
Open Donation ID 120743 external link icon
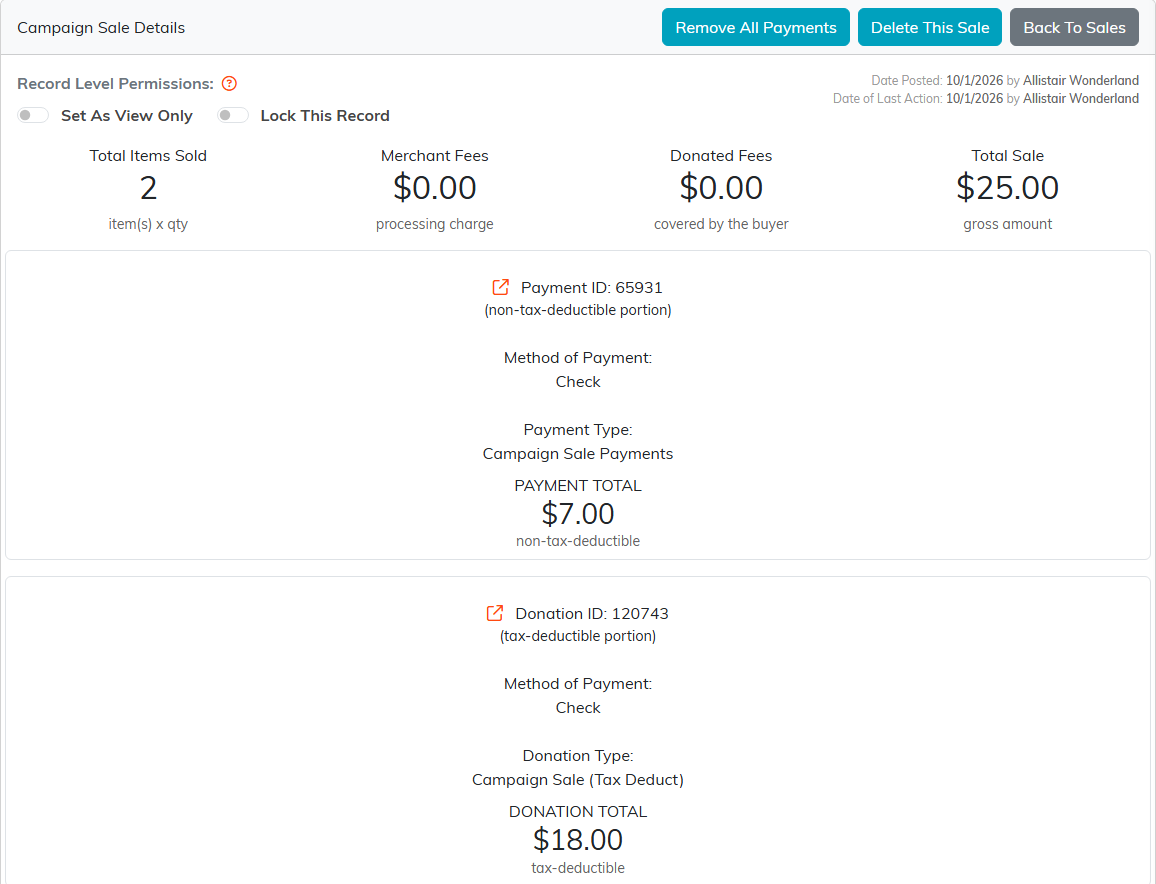(x=495, y=613)
